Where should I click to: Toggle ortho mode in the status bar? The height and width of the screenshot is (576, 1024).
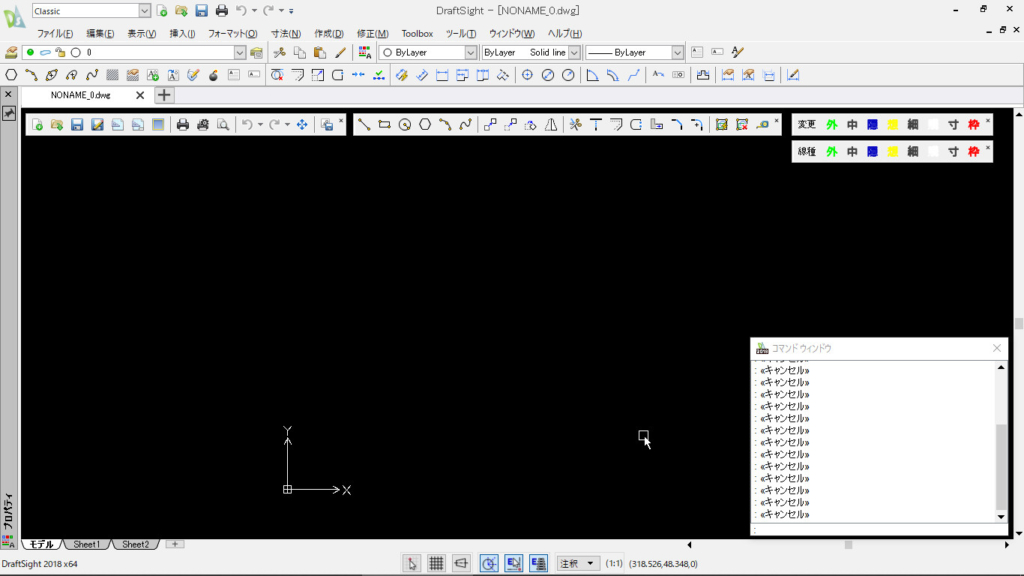click(x=460, y=562)
